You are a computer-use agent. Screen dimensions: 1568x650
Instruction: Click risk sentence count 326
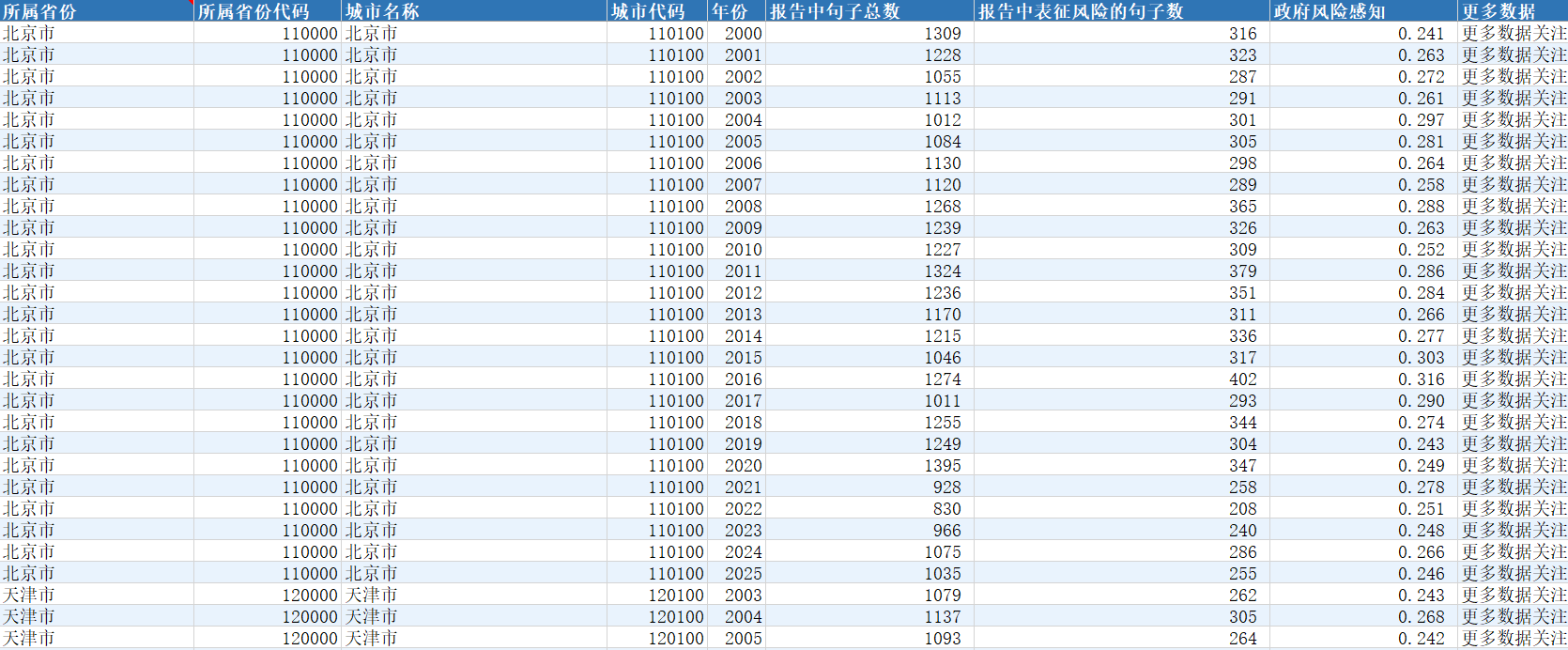1243,227
